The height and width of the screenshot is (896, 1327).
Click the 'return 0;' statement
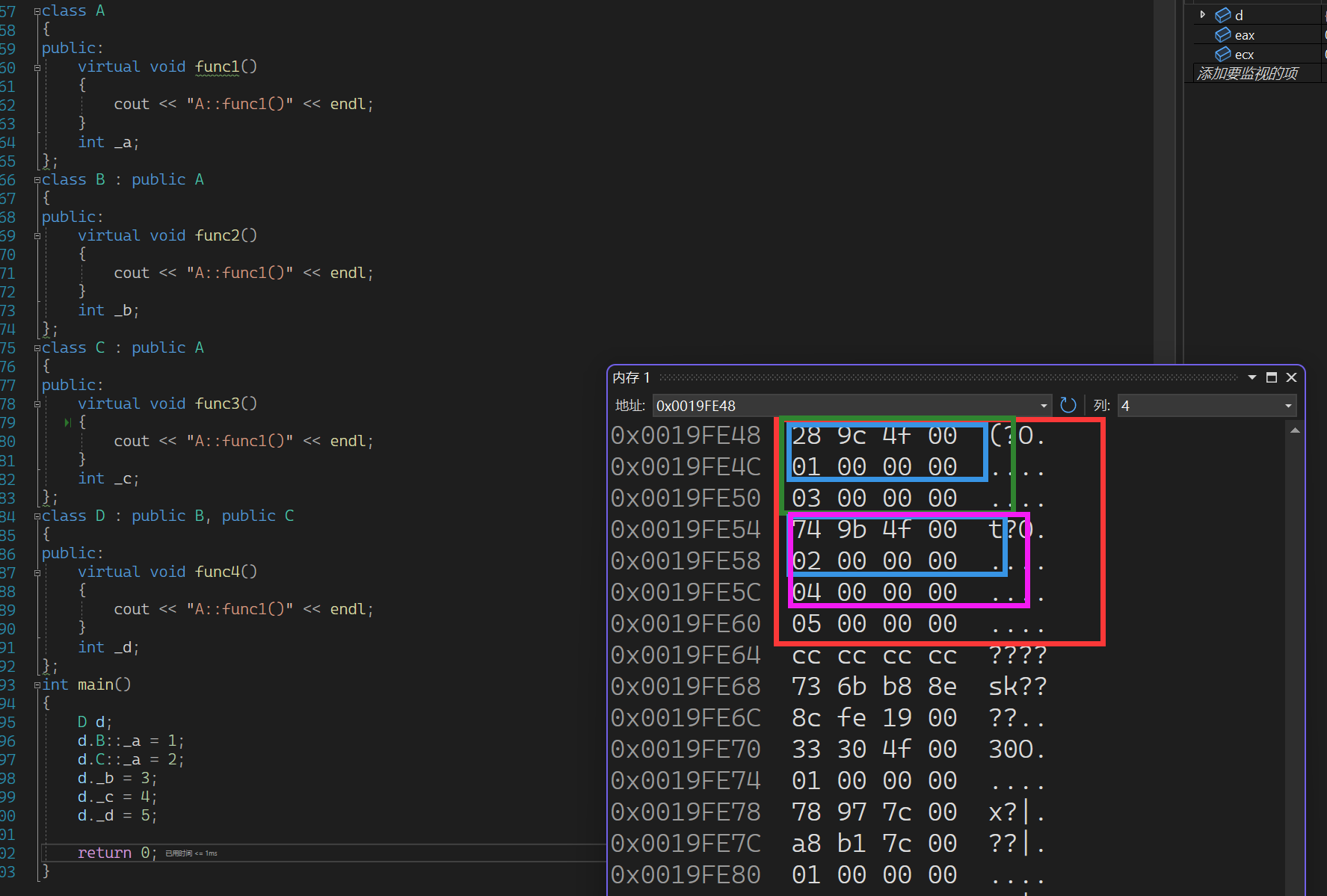point(117,853)
